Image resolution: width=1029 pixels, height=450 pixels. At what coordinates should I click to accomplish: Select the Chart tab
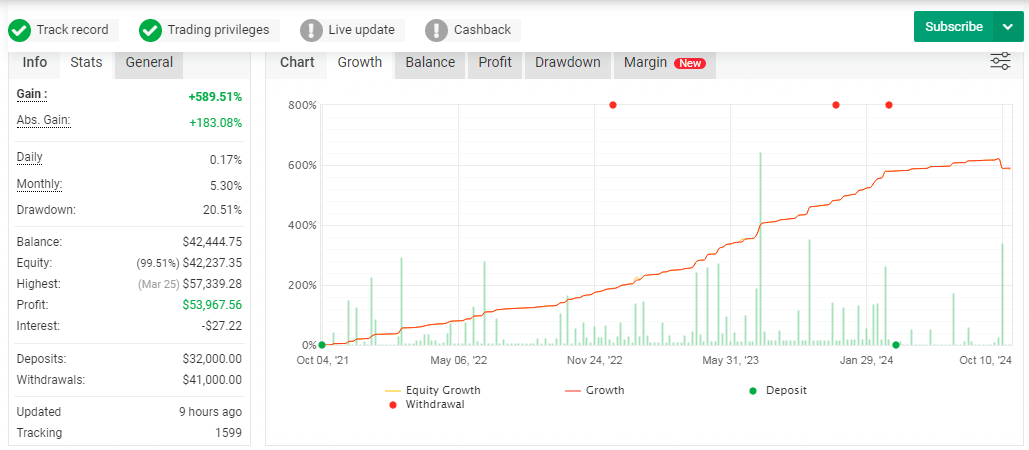pos(297,62)
